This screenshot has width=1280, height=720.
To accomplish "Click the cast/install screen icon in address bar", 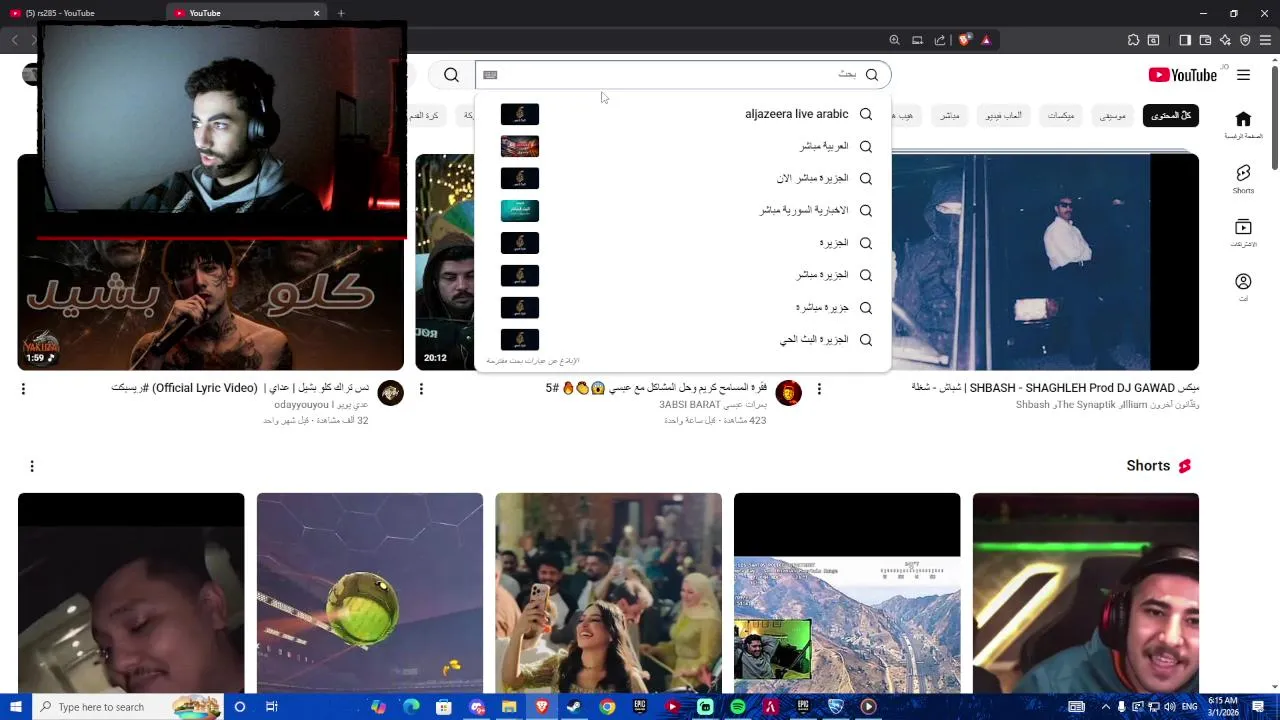I will [917, 40].
